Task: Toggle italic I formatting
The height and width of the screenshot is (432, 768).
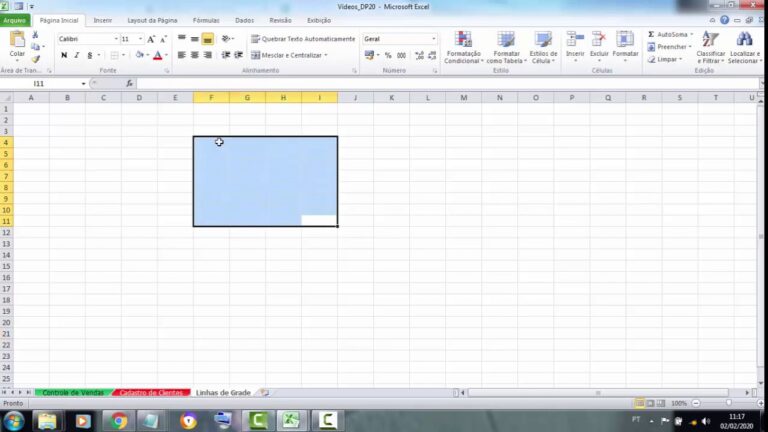Action: (x=77, y=55)
